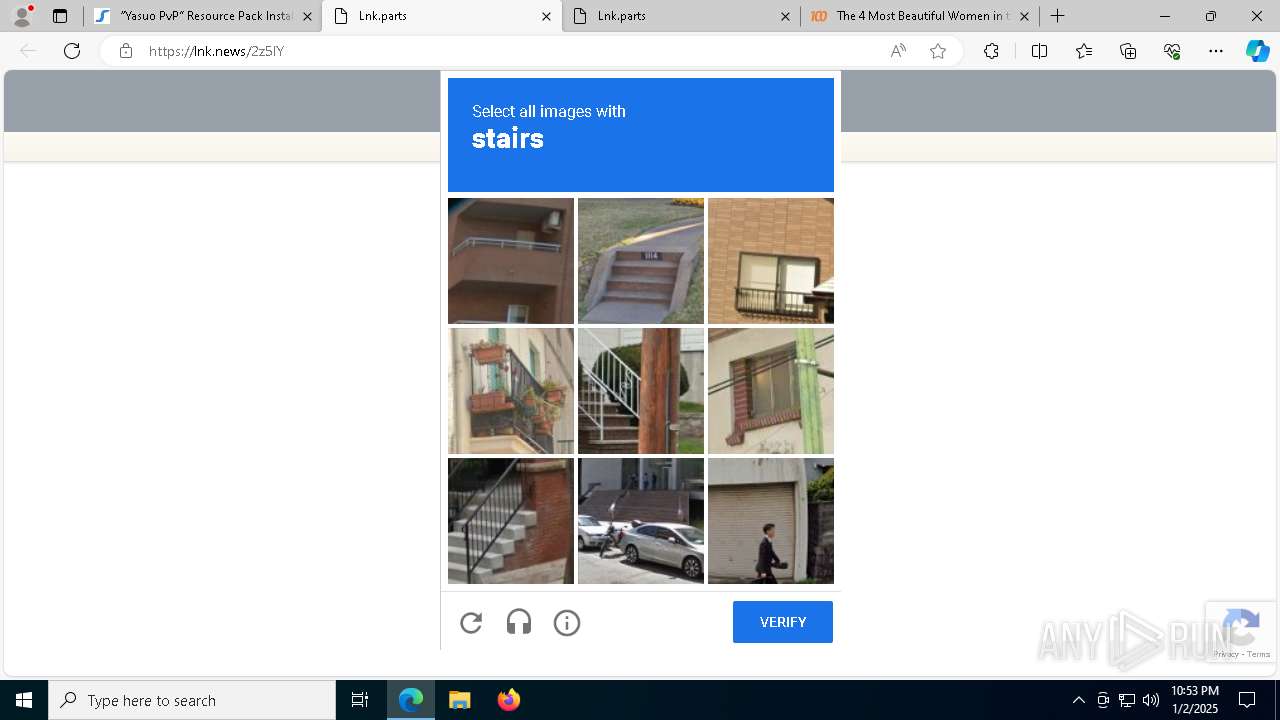Switch to the Yasuo PvP Resource Pack tab
This screenshot has height=720, width=1280.
200,16
